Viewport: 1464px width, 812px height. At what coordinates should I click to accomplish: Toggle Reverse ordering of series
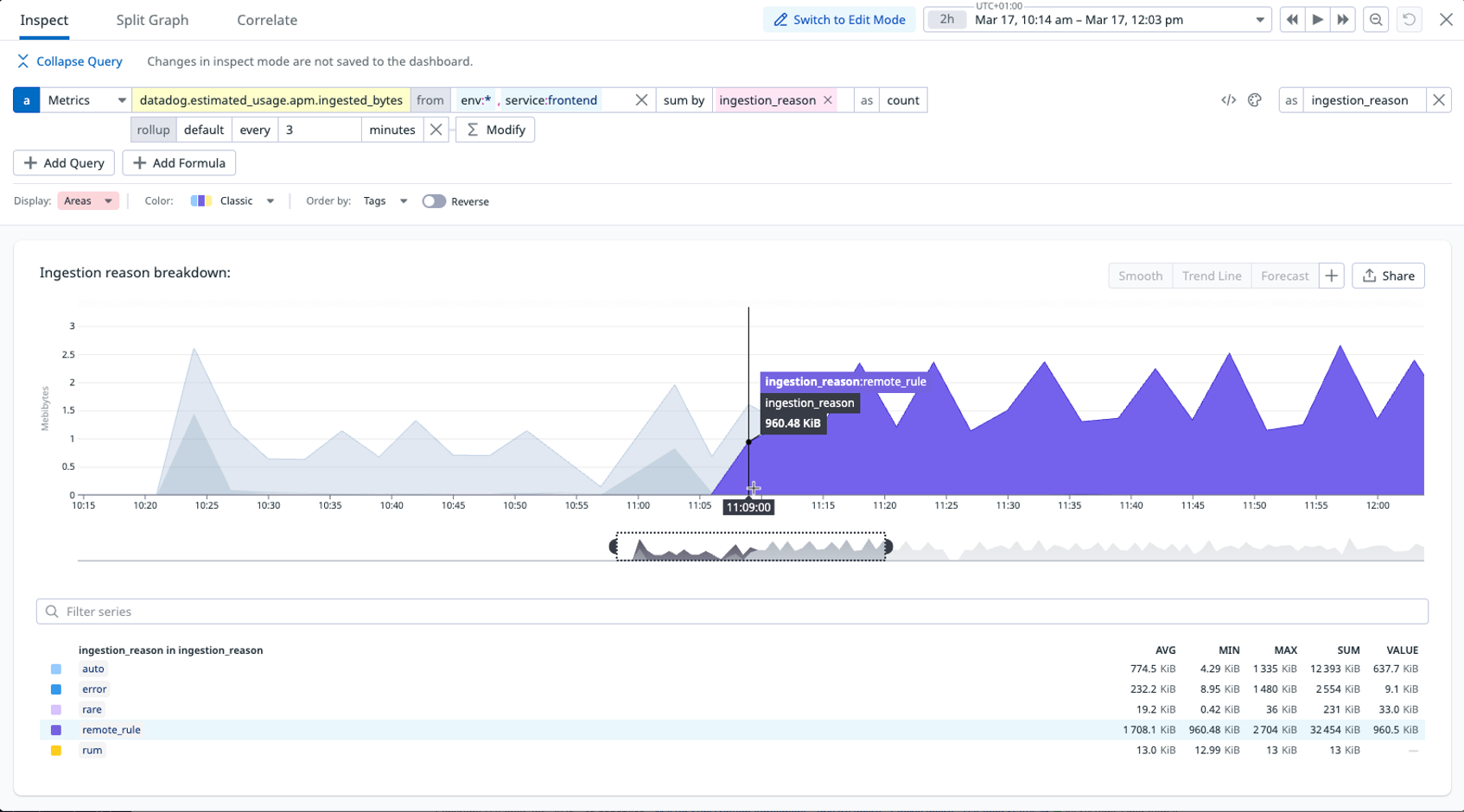coord(435,200)
